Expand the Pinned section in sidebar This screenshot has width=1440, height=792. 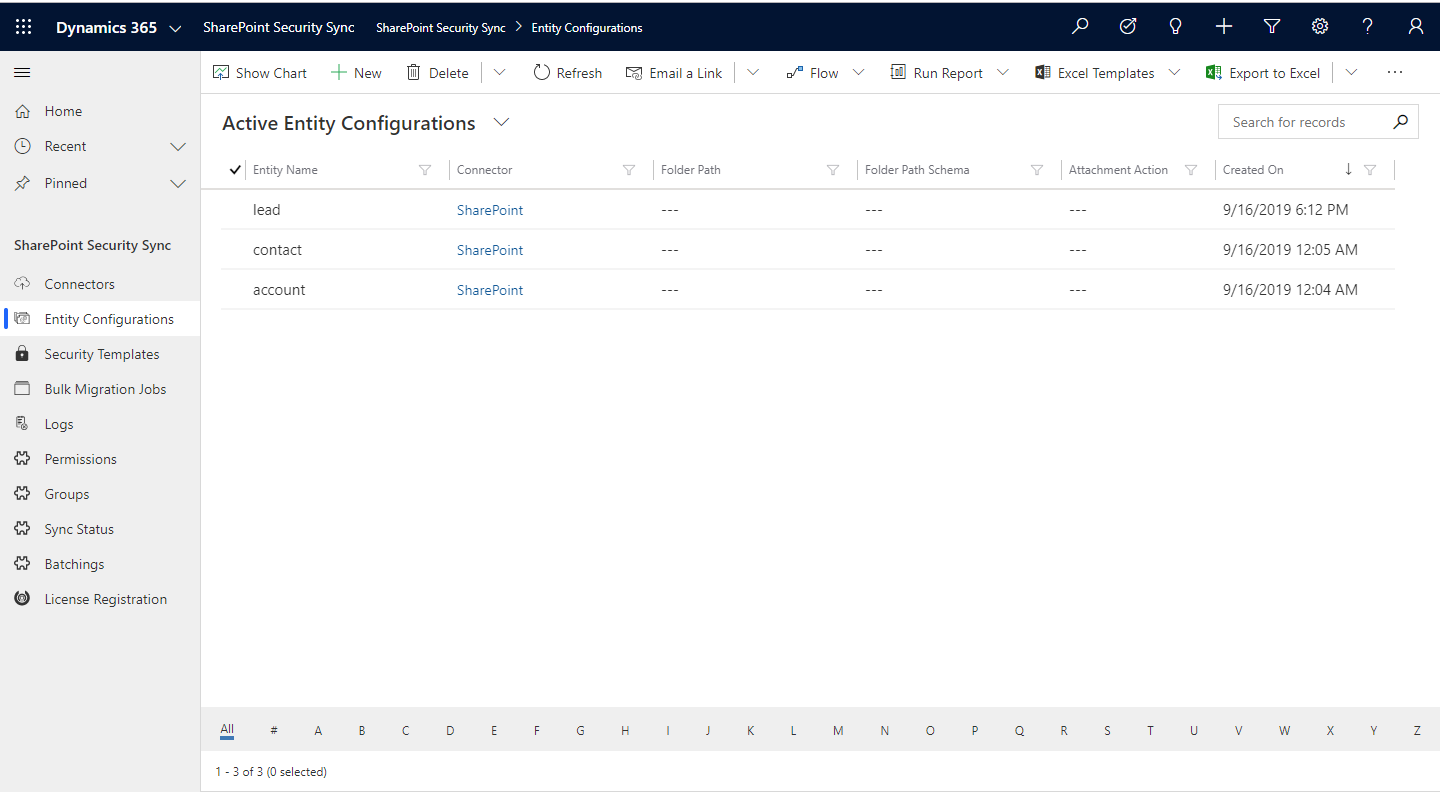(x=178, y=184)
